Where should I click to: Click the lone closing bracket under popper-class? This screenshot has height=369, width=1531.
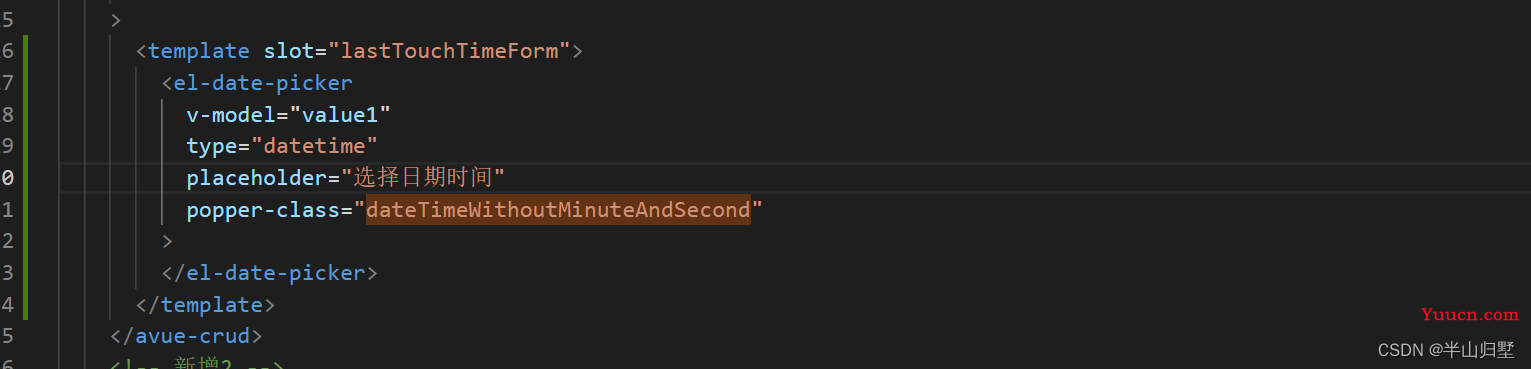(167, 242)
